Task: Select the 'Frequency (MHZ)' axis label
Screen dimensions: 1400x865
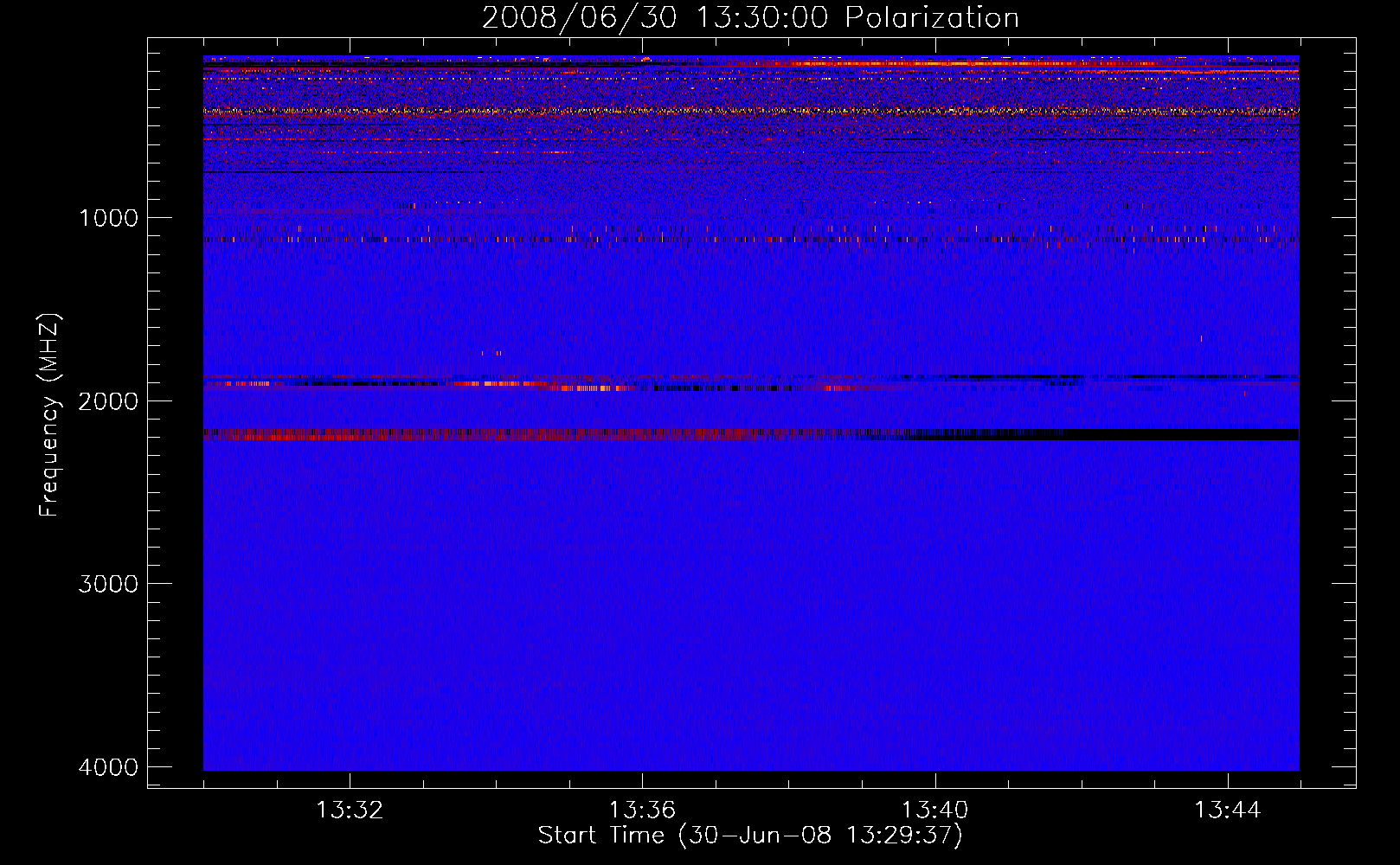Action: tap(50, 415)
